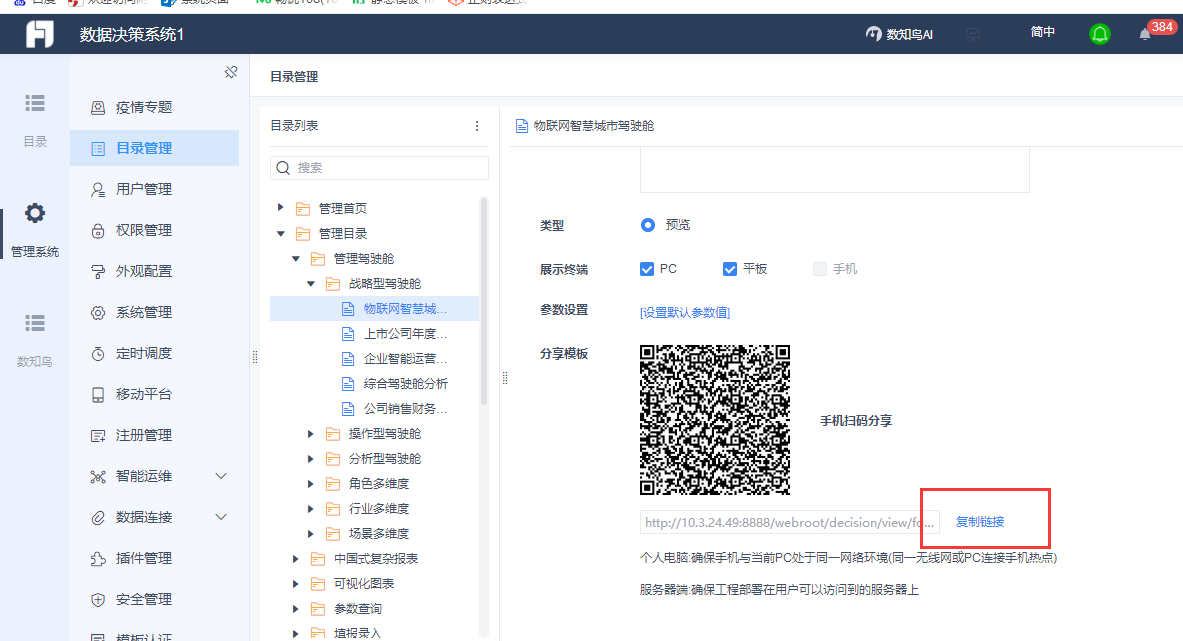
Task: Uncheck the 平板 display terminal checkbox
Action: (x=730, y=269)
